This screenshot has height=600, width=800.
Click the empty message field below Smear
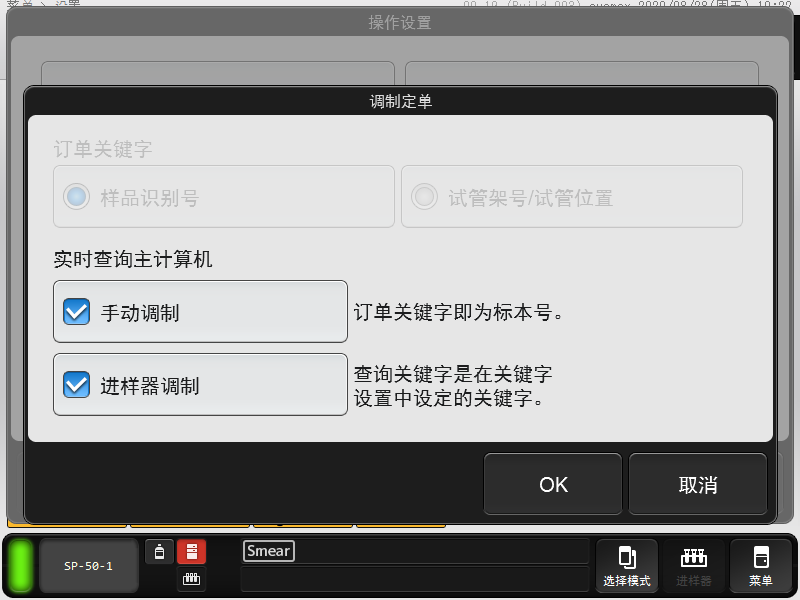414,579
